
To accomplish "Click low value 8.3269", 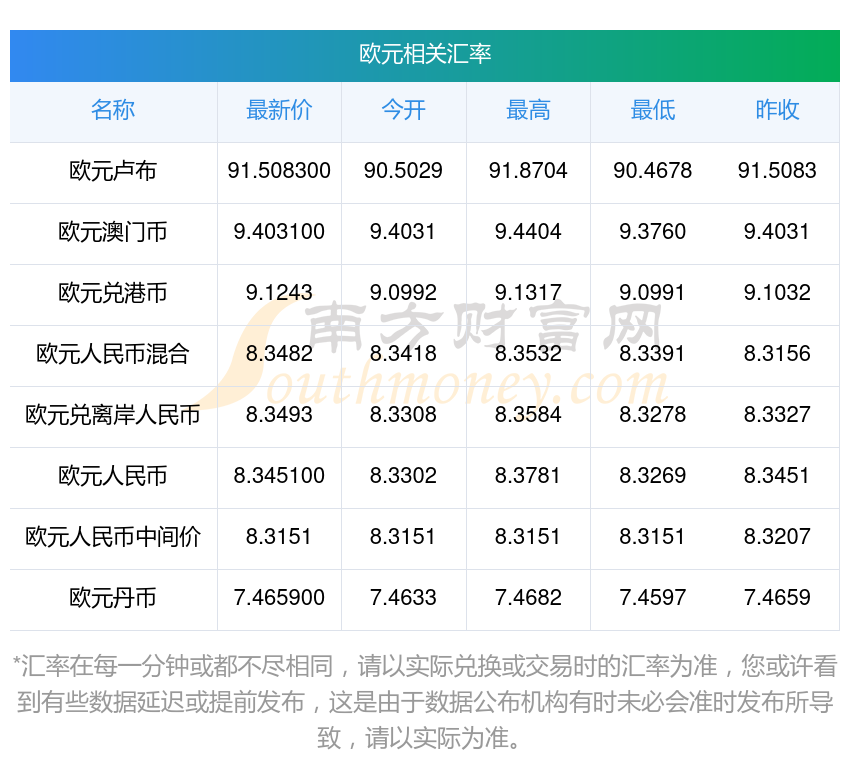I will click(653, 476).
